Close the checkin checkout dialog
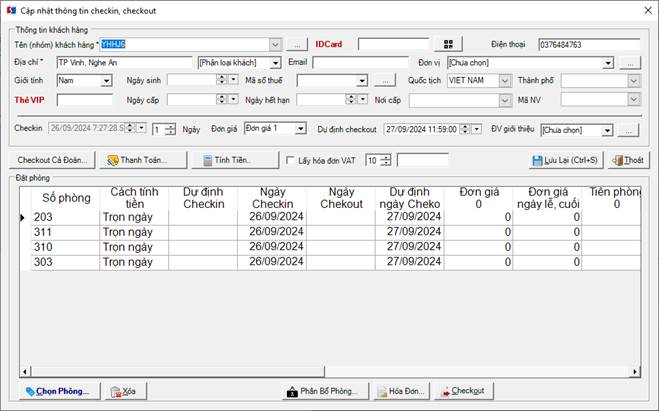This screenshot has width=659, height=411. click(x=648, y=11)
